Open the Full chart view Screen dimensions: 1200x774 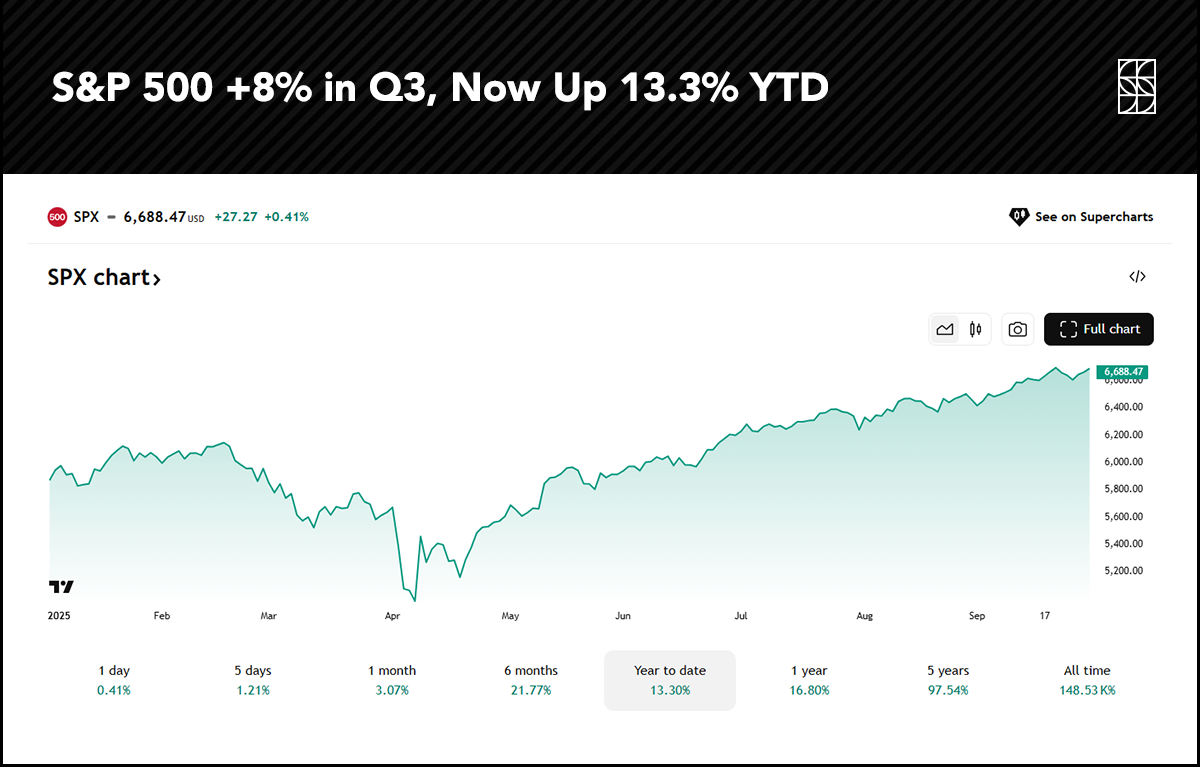1098,329
